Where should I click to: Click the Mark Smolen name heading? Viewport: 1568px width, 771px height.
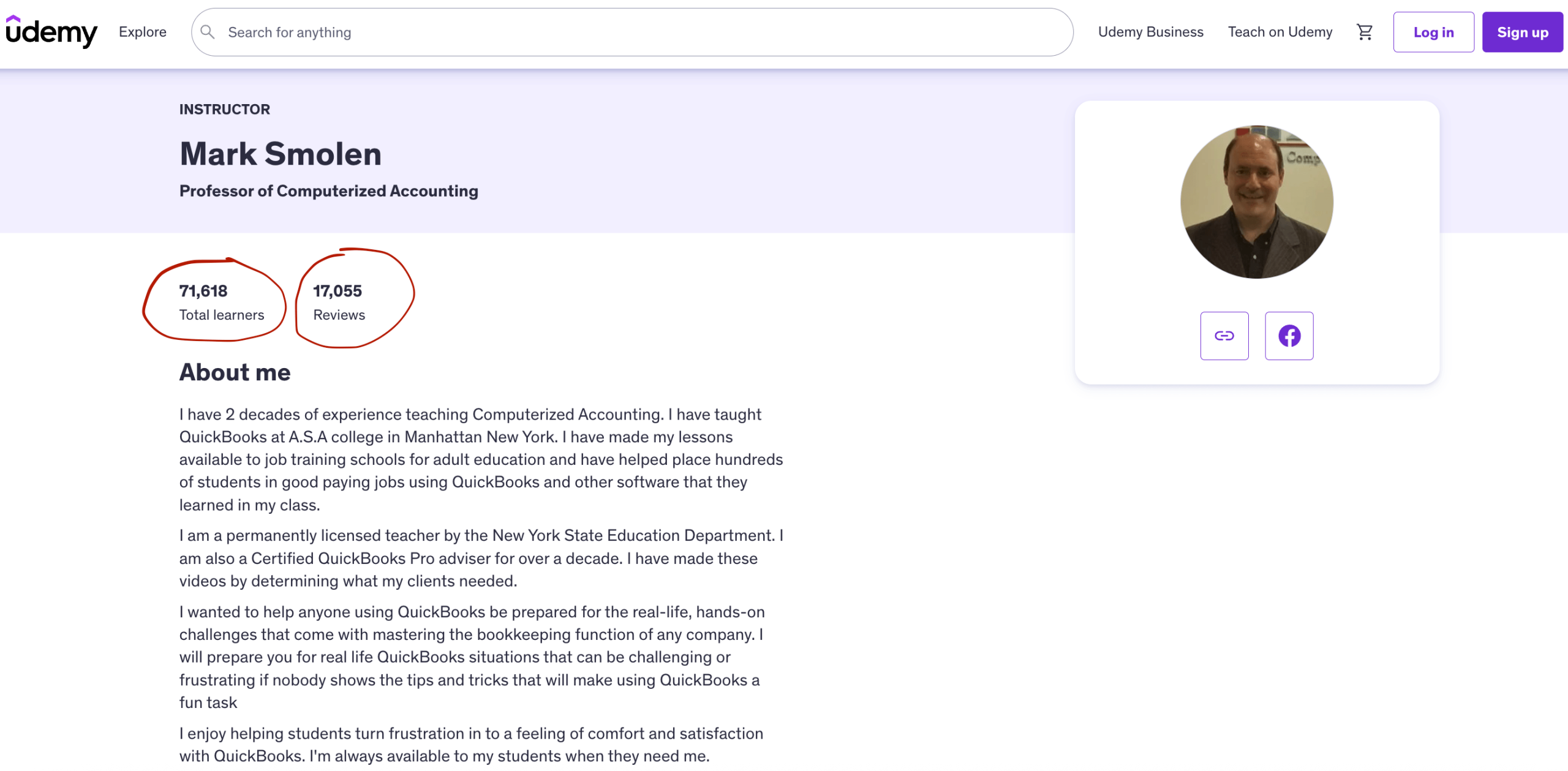281,154
